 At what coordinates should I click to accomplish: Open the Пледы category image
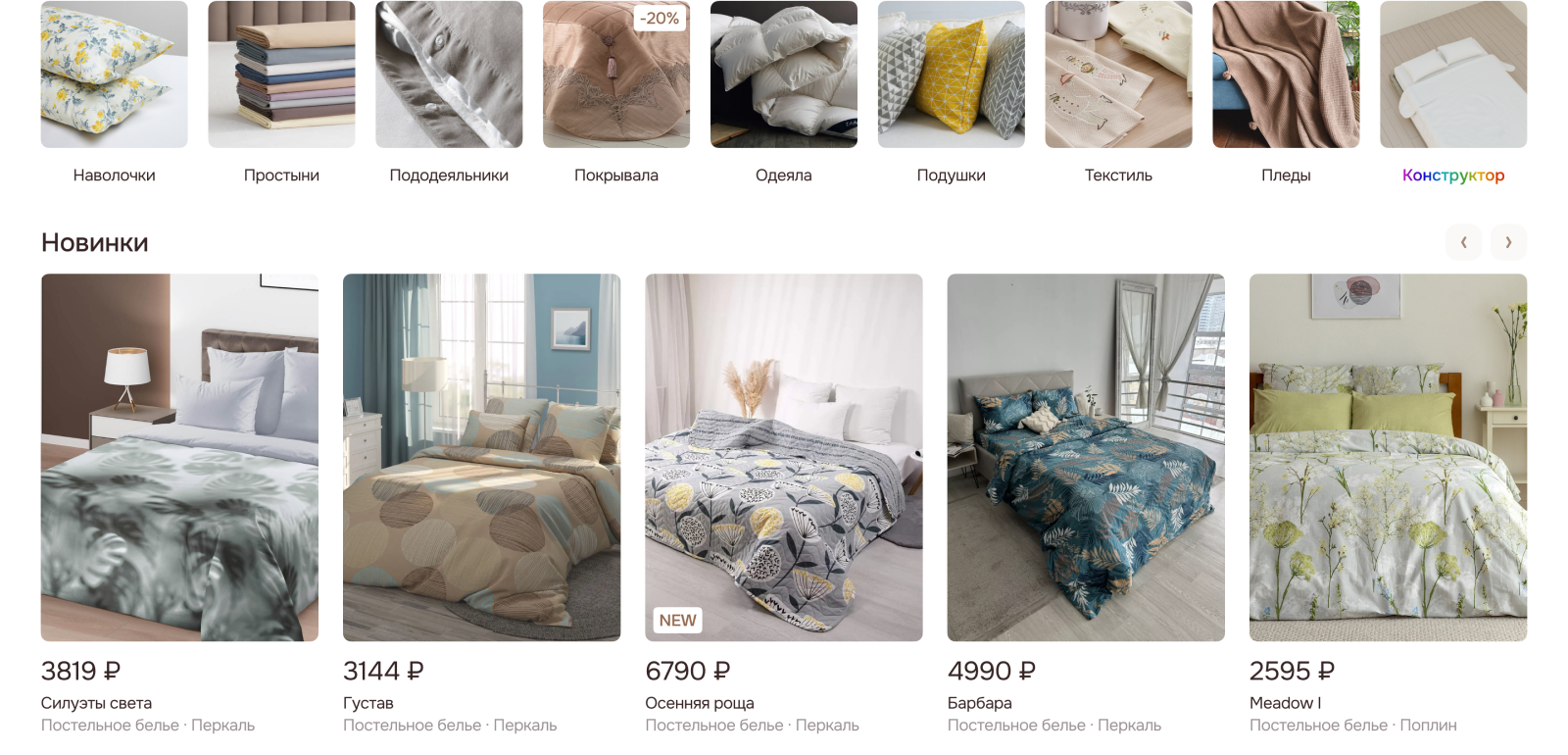point(1286,75)
